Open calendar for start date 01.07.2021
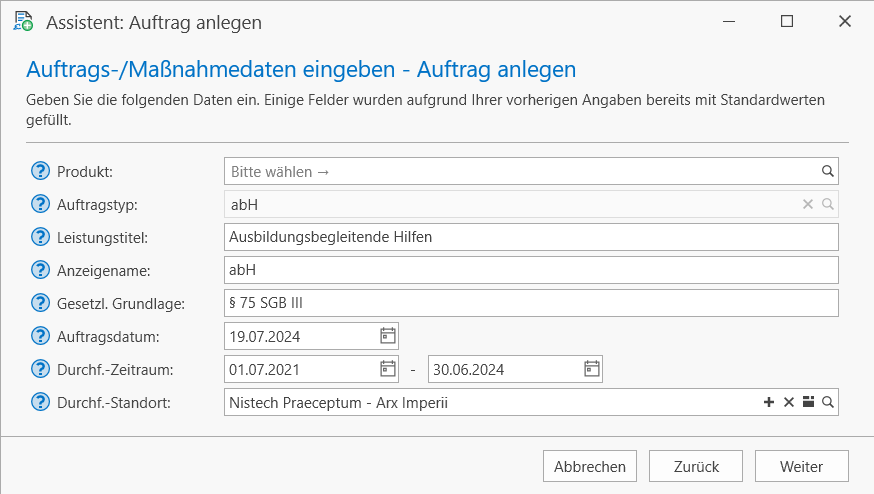The height and width of the screenshot is (494, 874). (x=387, y=369)
